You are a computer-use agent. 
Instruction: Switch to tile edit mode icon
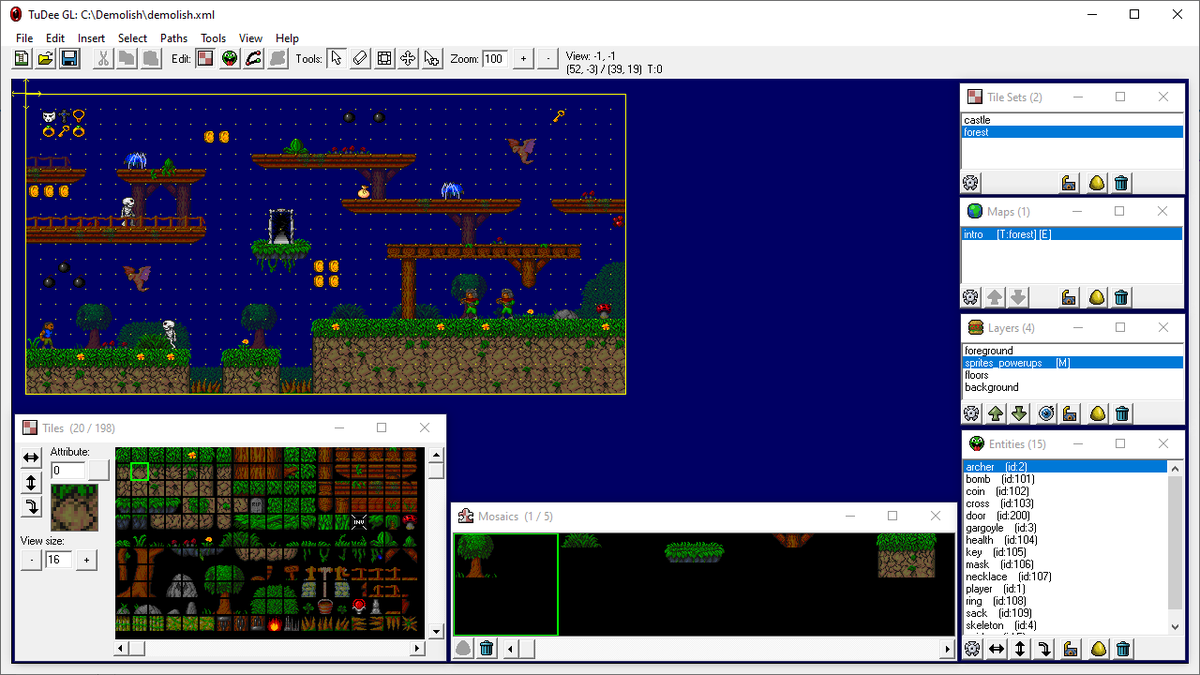[x=205, y=59]
